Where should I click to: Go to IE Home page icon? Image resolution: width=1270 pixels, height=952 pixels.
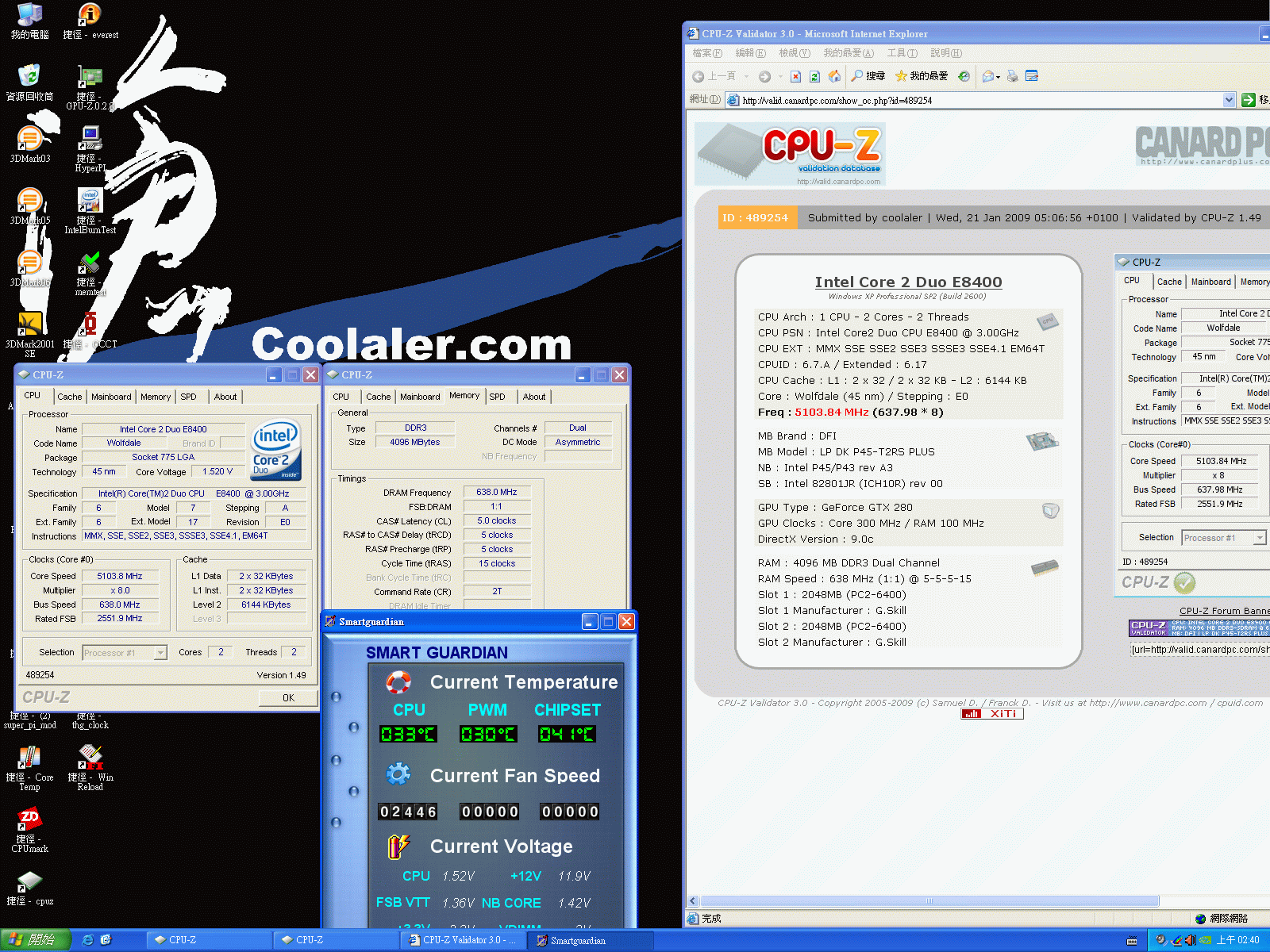pos(834,76)
